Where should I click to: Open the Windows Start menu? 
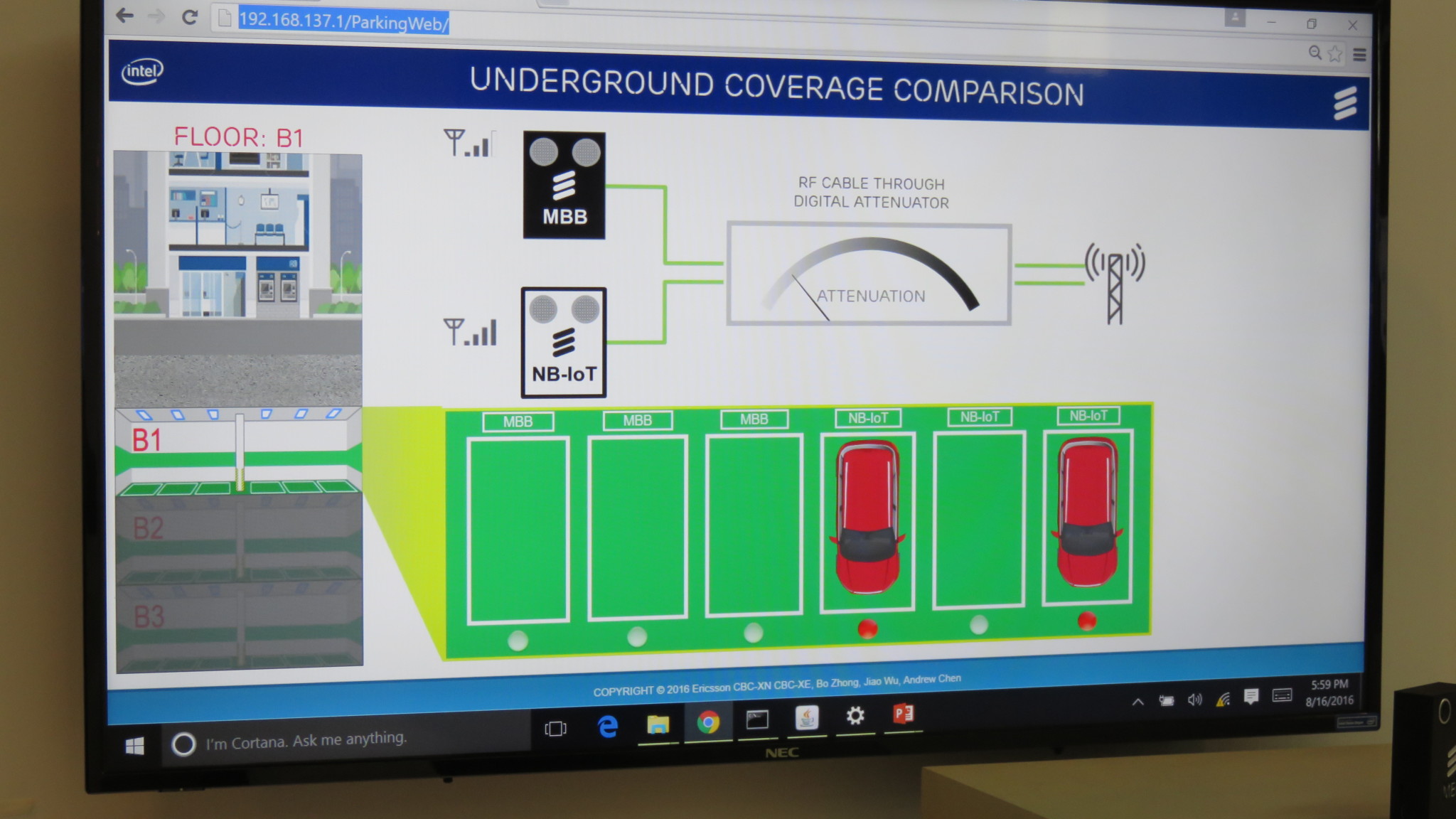tap(134, 746)
